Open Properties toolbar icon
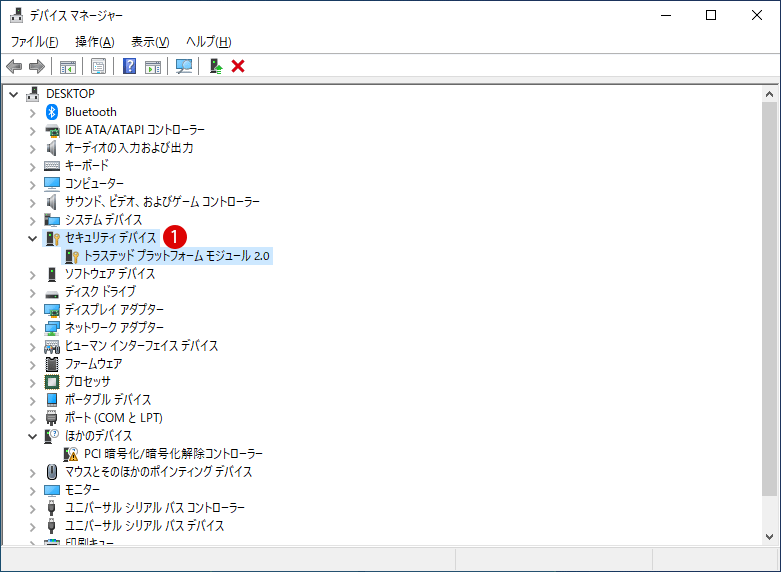 click(x=99, y=66)
